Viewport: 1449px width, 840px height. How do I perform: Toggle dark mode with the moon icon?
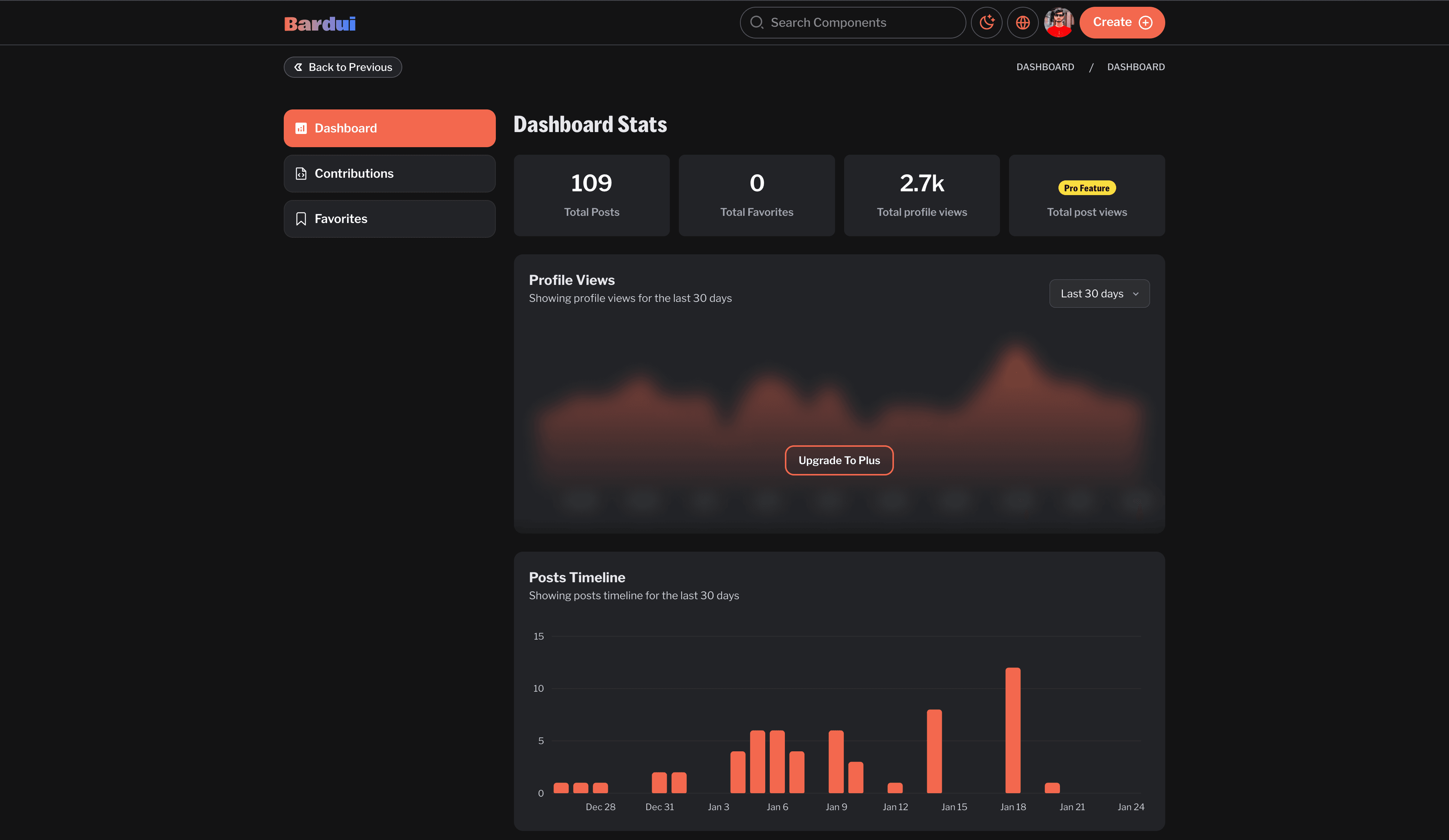point(986,22)
